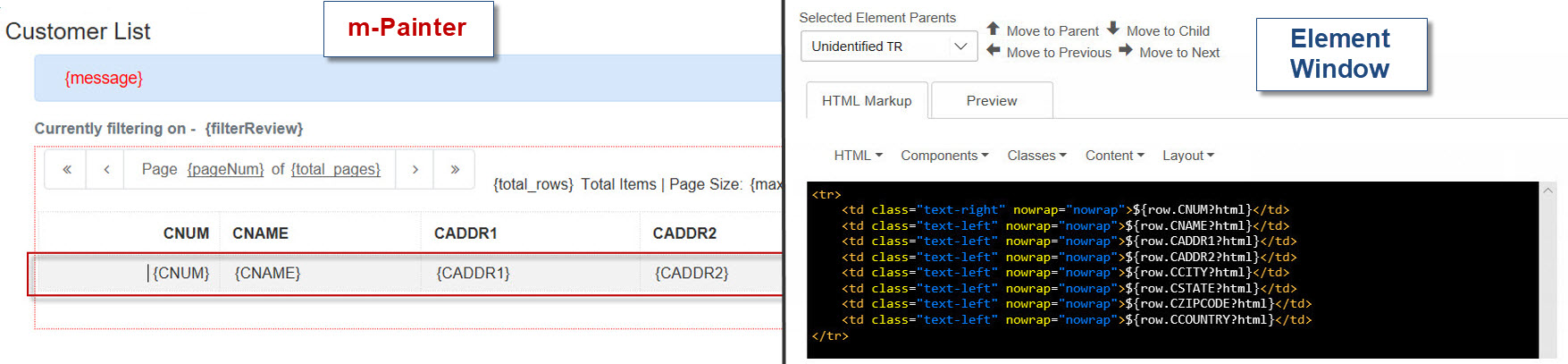Go to first page with double-left chevron
The width and height of the screenshot is (1568, 364).
[66, 169]
